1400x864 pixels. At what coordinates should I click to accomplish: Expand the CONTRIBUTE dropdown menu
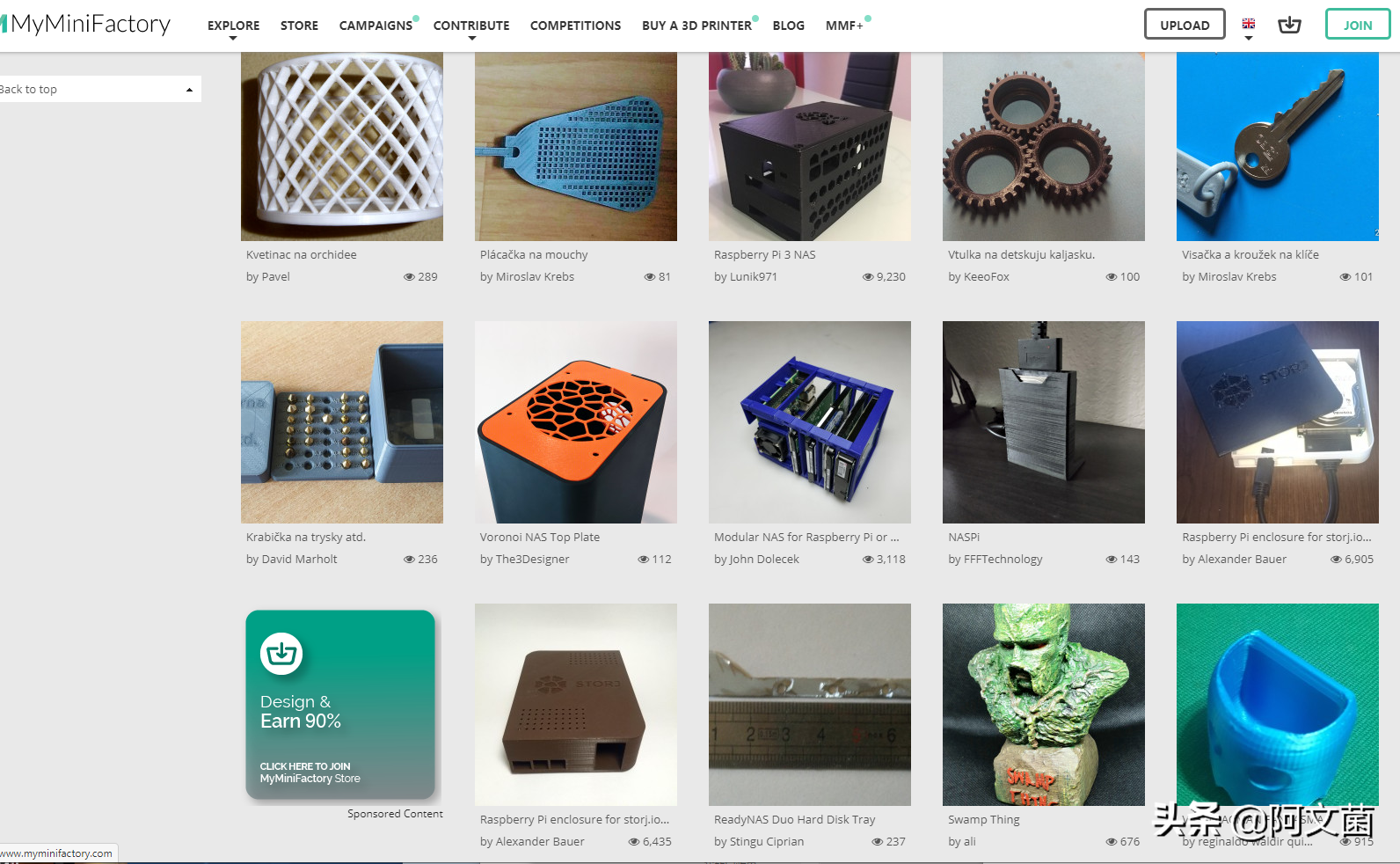click(471, 28)
